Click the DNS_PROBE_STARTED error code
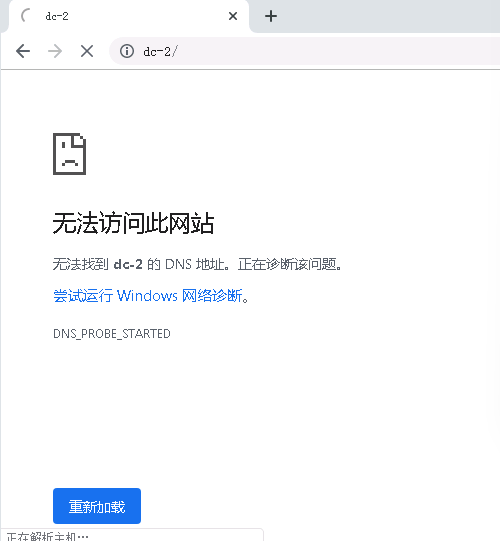Screen dimensions: 500x541 pos(112,334)
